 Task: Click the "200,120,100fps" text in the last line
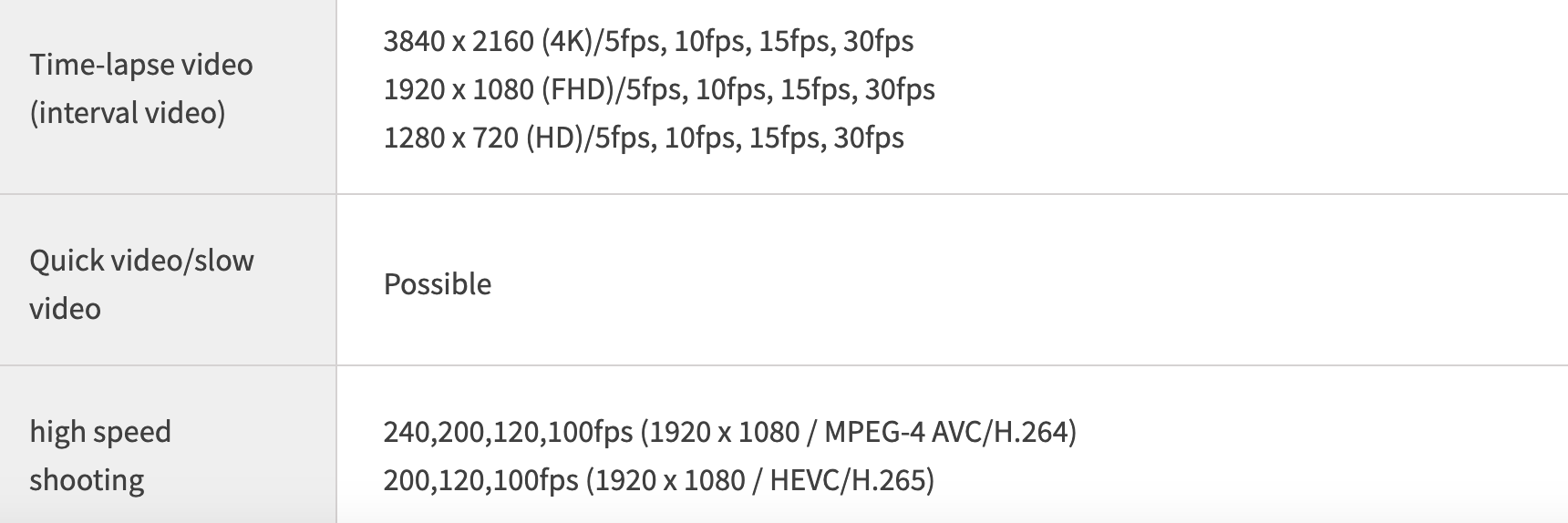[x=480, y=480]
